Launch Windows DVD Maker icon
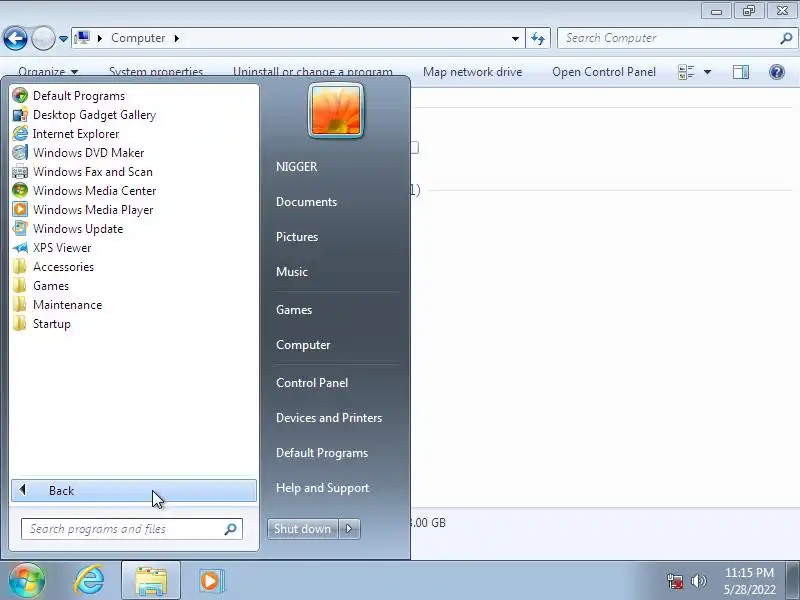The image size is (800, 600). click(20, 153)
